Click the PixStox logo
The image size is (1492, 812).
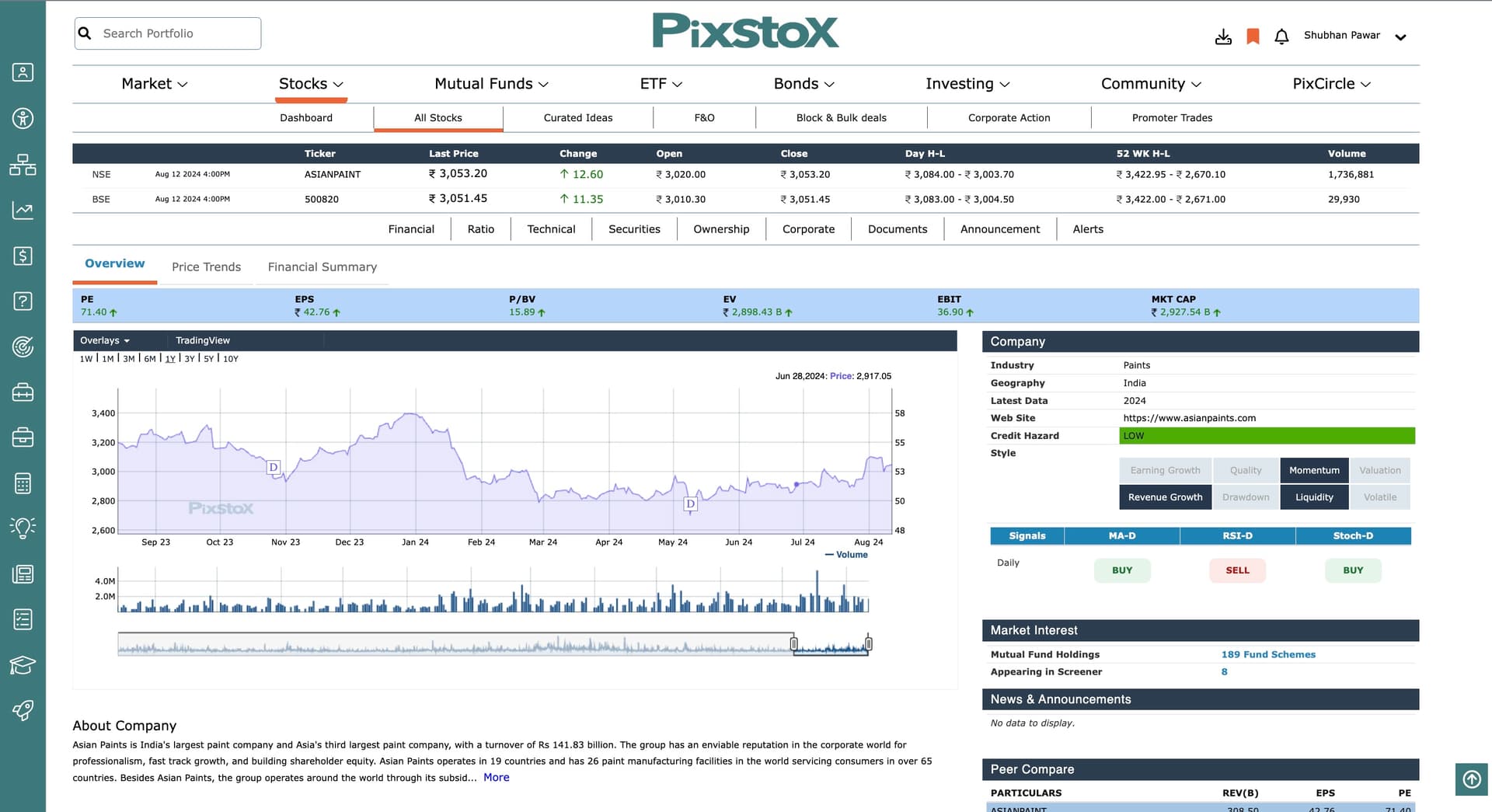(x=745, y=32)
